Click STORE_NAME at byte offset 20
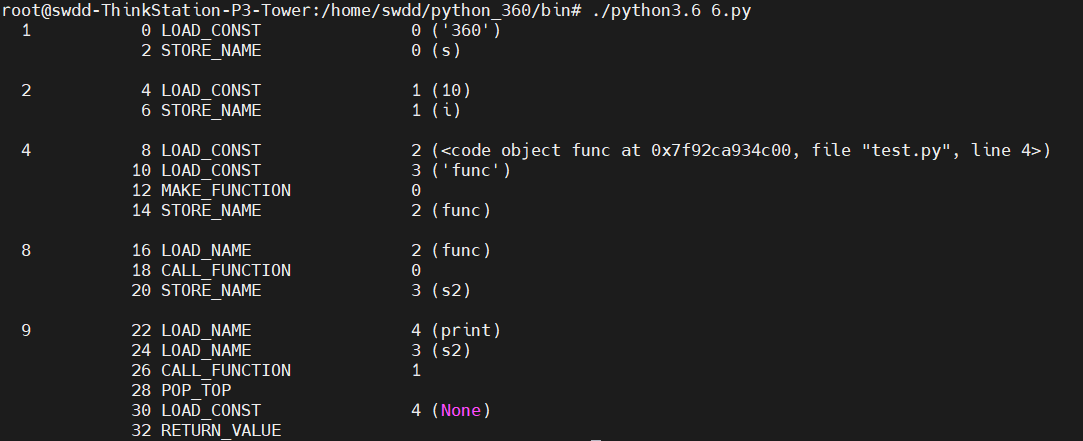 (211, 290)
